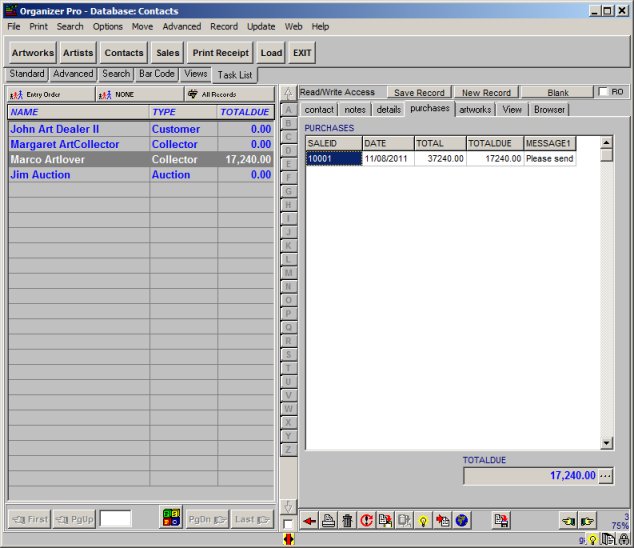Open the Web menu
The width and height of the screenshot is (634, 548).
tap(293, 27)
